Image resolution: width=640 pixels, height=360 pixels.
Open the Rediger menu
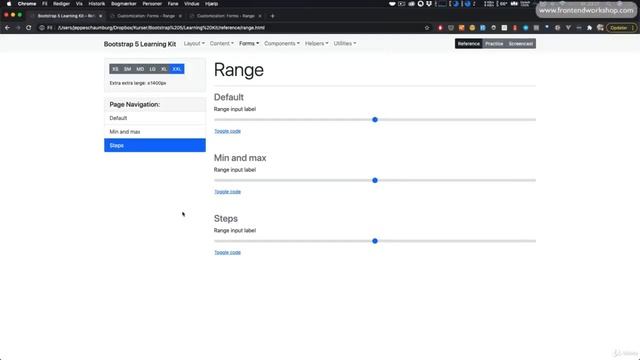pyautogui.click(x=61, y=4)
